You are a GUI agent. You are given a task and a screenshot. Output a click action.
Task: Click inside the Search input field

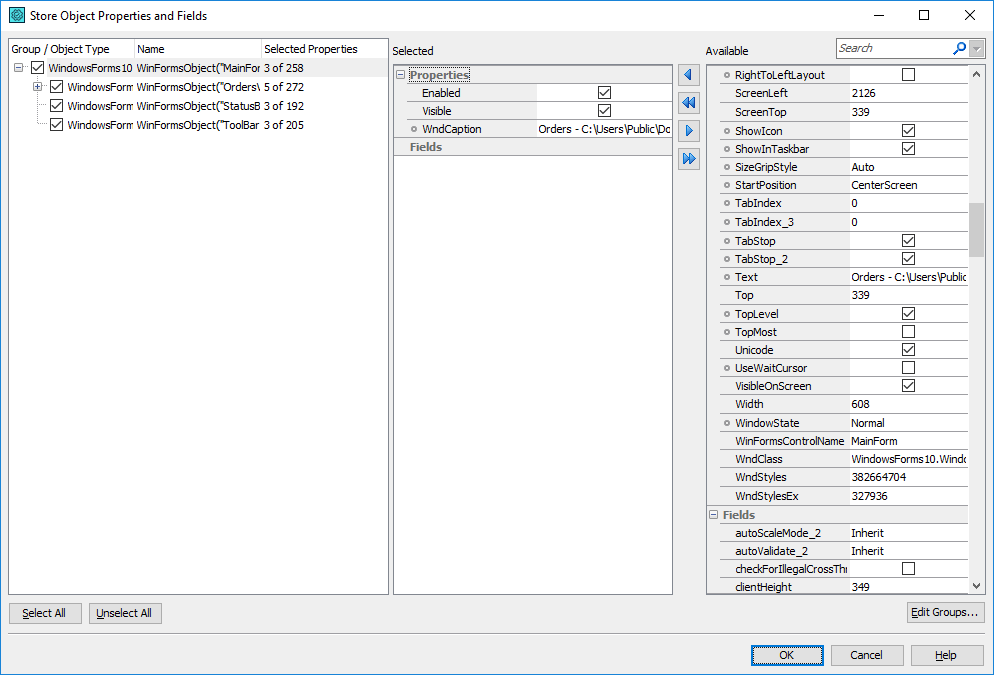894,48
